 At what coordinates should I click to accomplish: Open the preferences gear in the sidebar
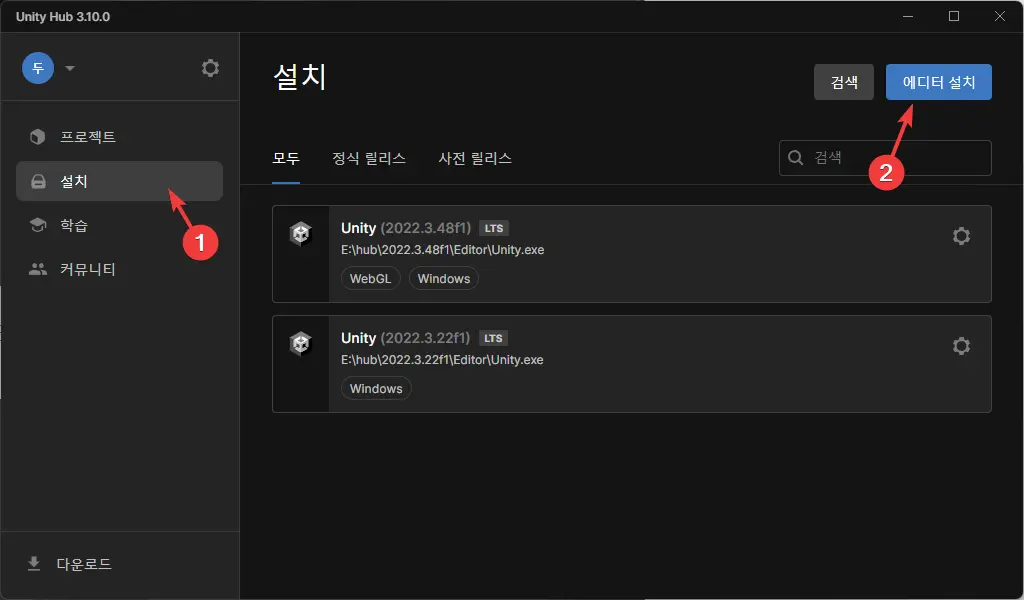pos(210,68)
